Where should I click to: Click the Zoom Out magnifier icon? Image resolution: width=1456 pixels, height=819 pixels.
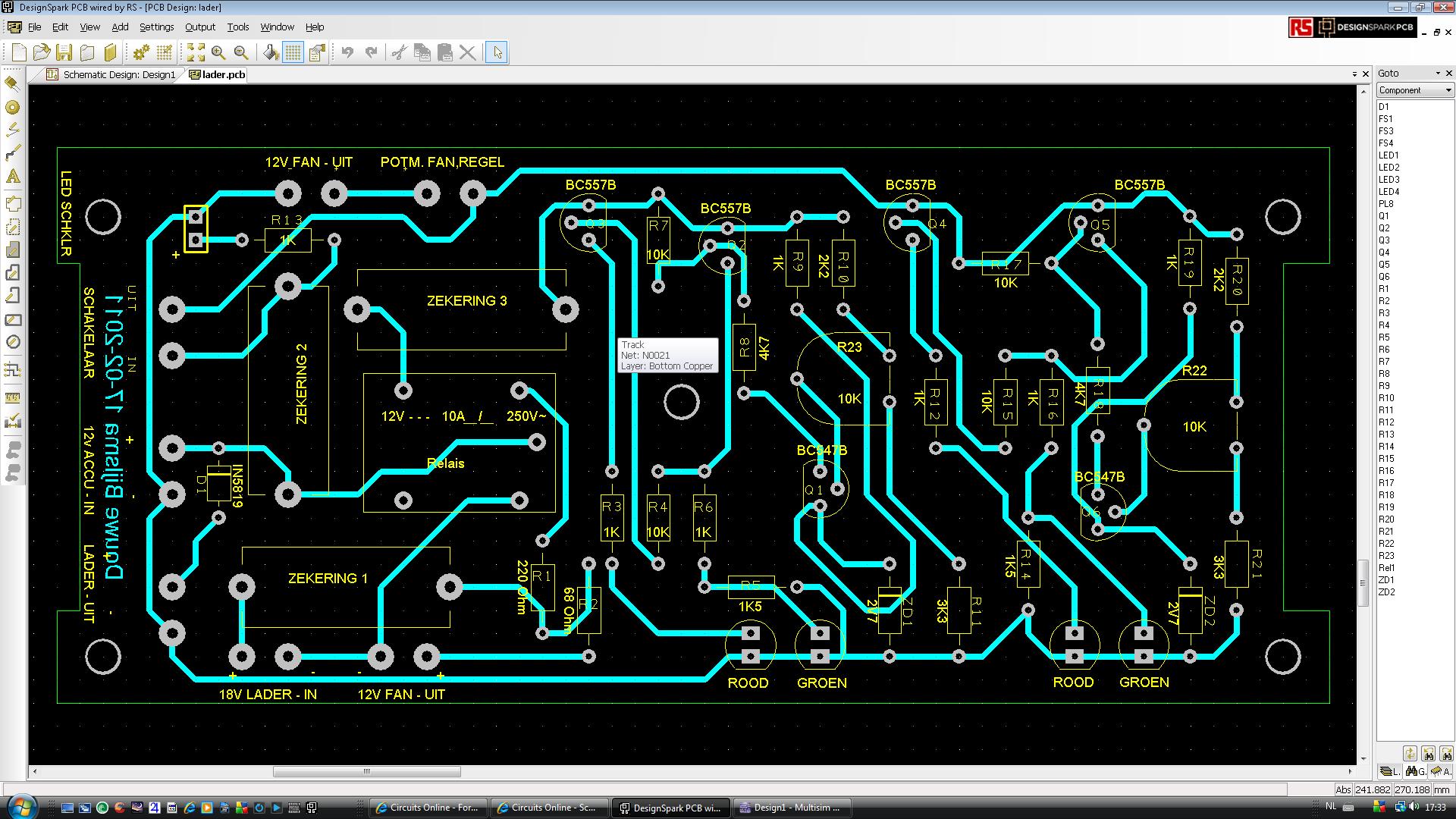pos(241,52)
